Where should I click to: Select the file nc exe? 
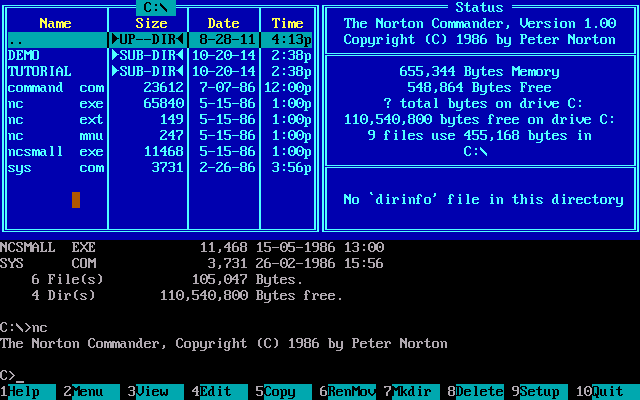pos(160,104)
